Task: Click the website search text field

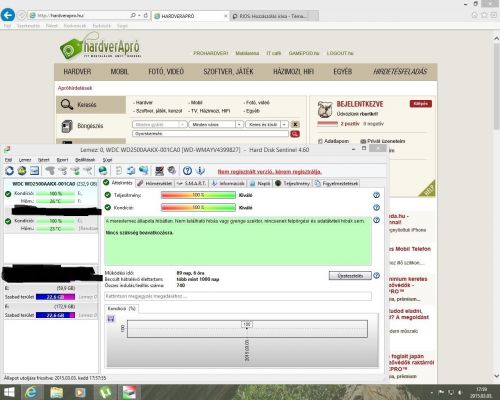Action: pyautogui.click(x=210, y=134)
